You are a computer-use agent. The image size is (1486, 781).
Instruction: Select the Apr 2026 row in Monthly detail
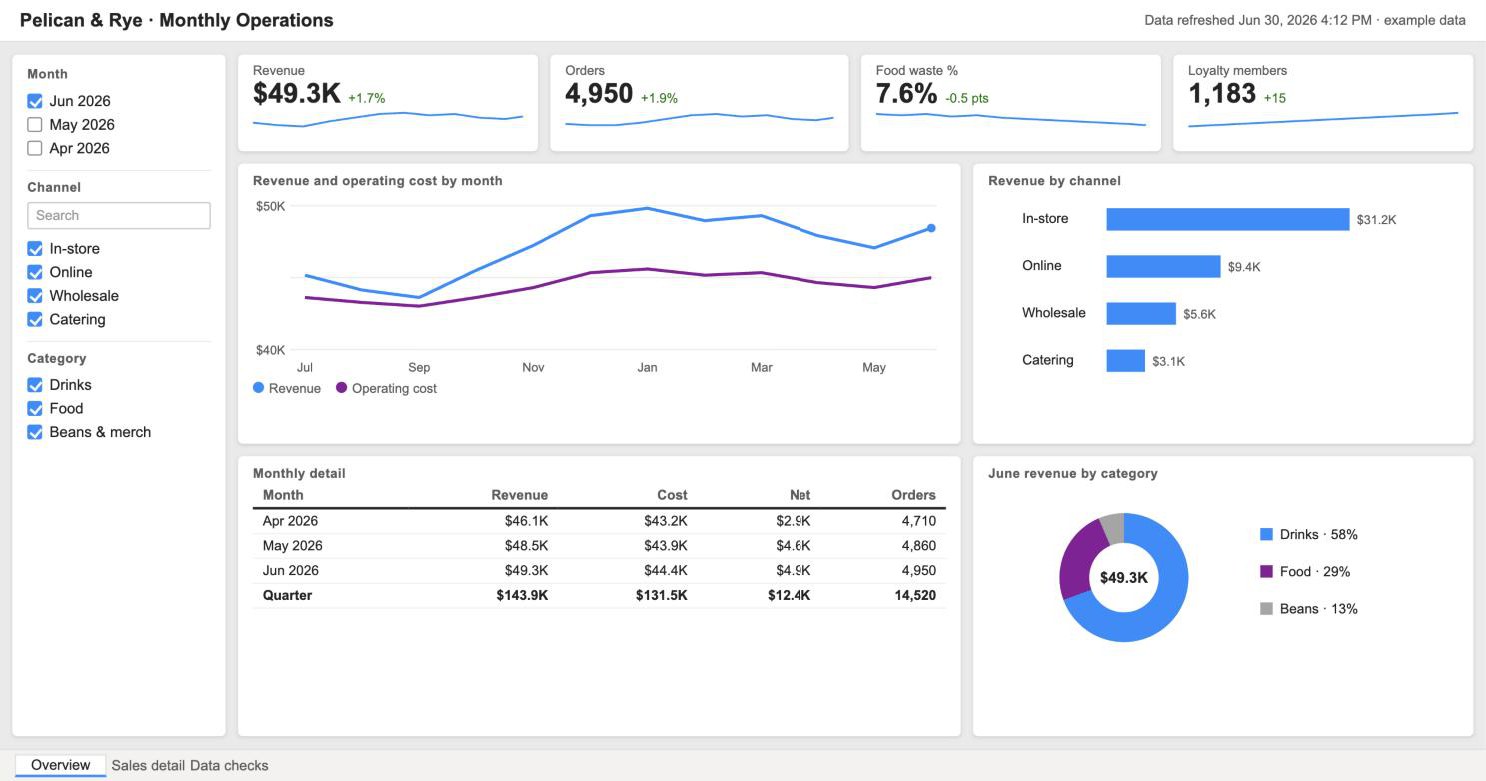(599, 521)
